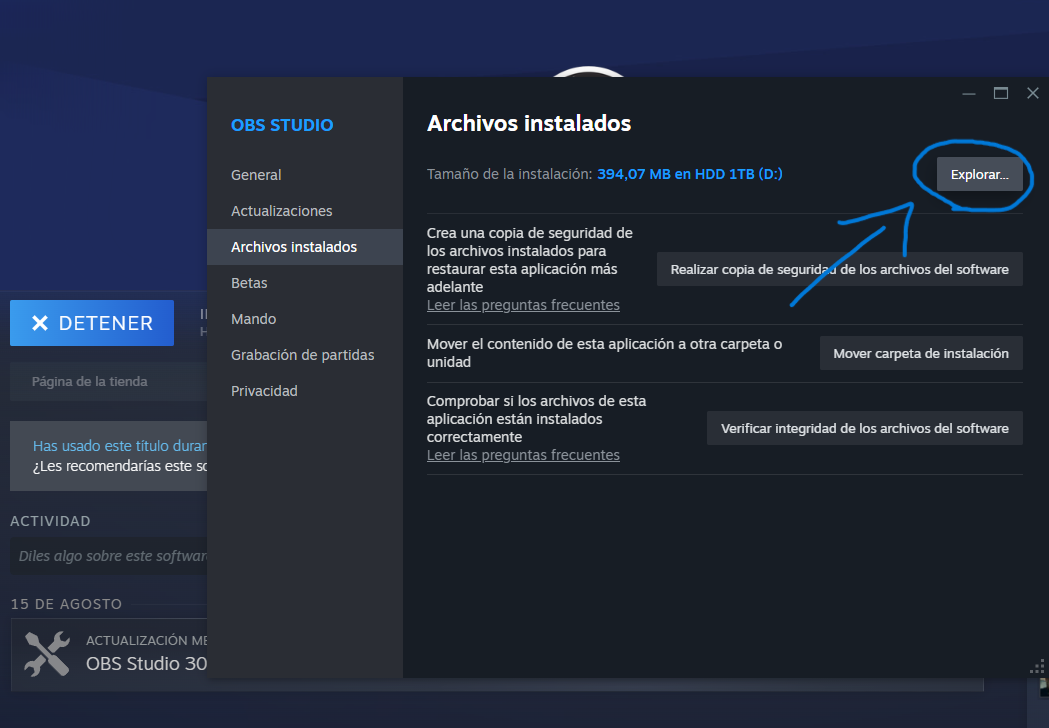
Task: Minimize the properties window
Action: click(x=969, y=94)
